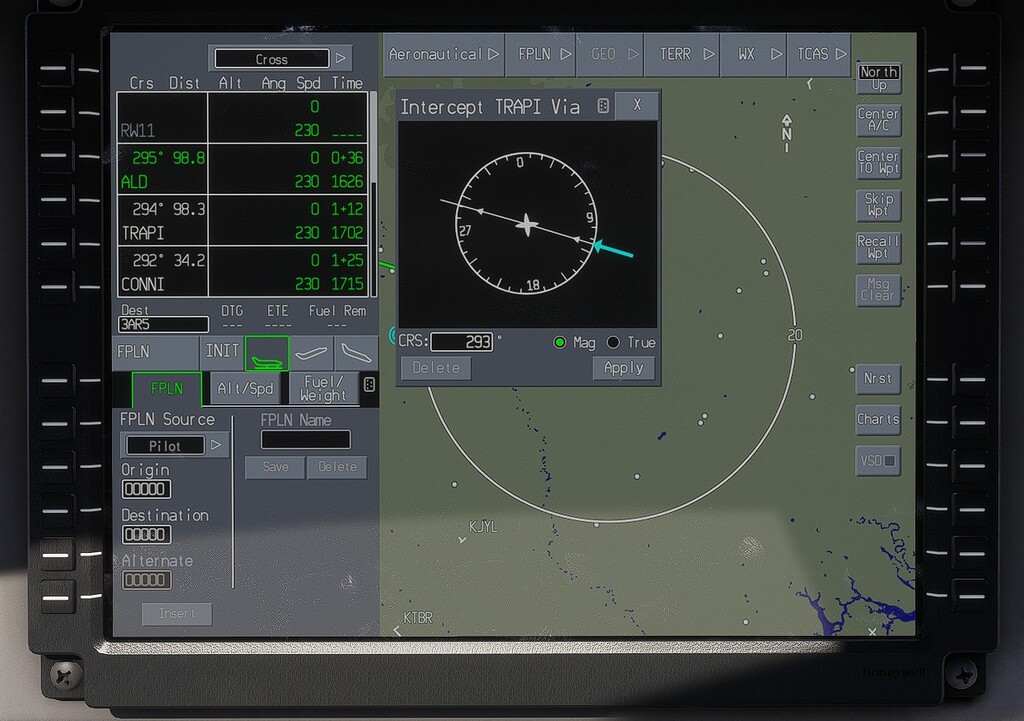Center map on TO waypoint
Viewport: 1024px width, 721px height.
877,163
